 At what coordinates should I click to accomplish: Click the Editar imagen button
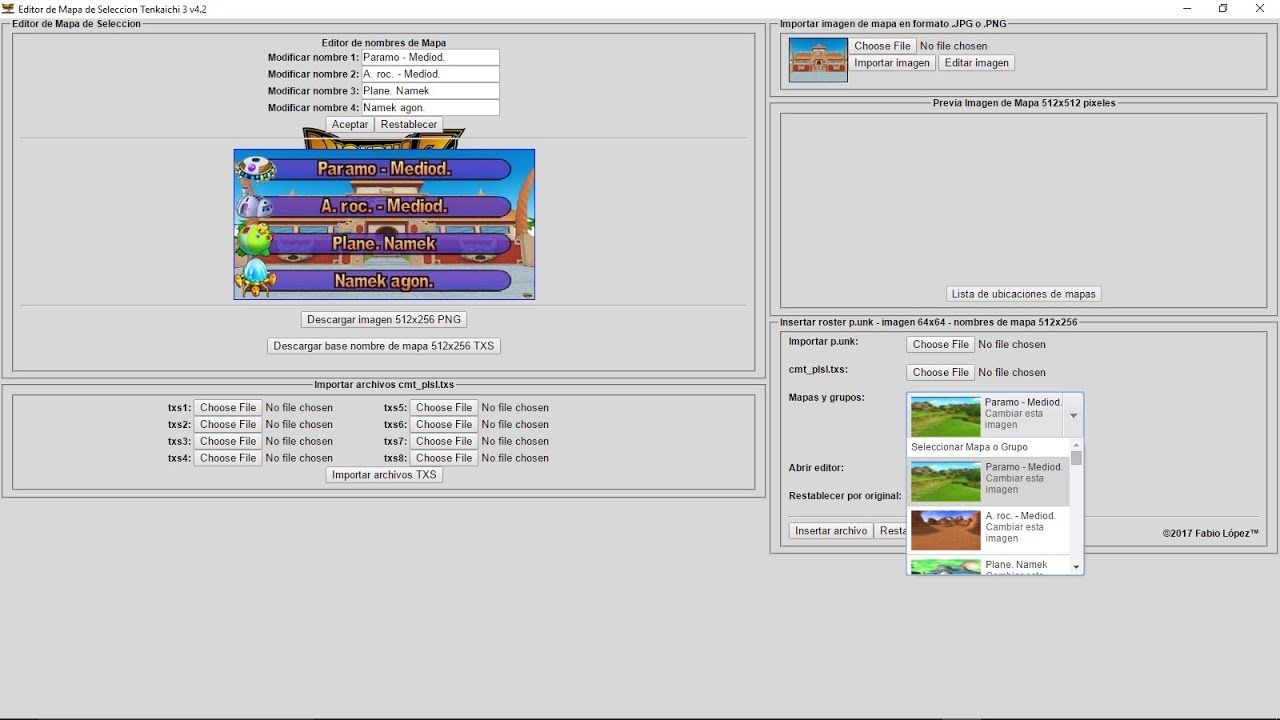977,63
